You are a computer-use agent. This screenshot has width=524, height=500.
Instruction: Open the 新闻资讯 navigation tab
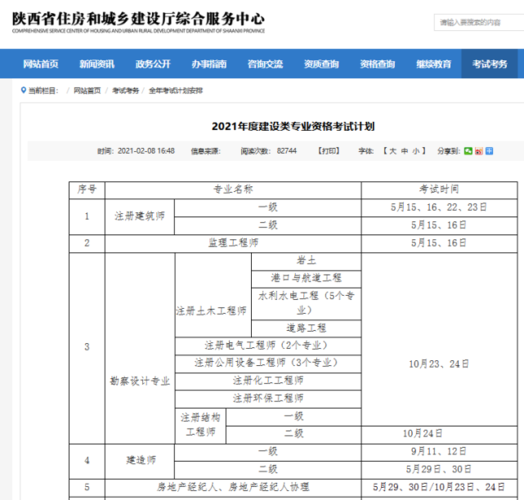coord(97,64)
